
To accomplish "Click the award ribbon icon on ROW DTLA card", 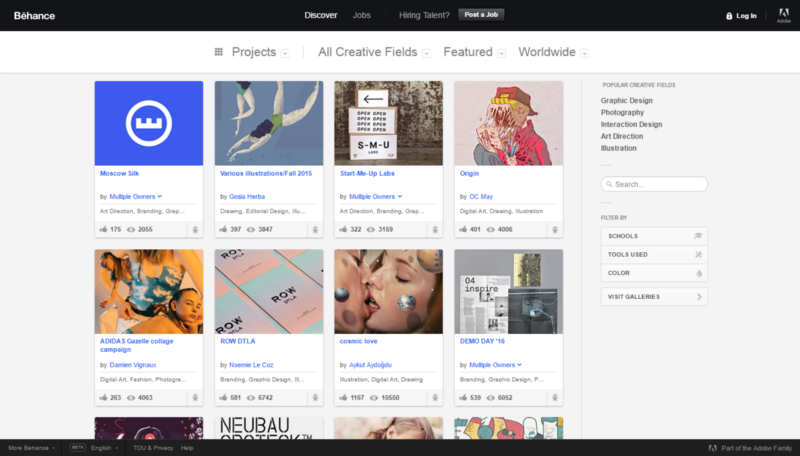I will tap(315, 397).
